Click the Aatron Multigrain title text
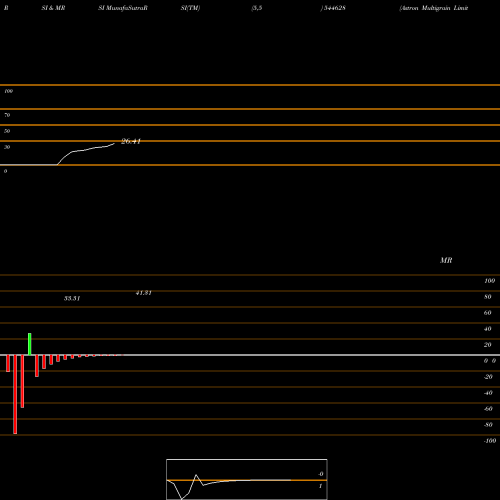Image resolution: width=500 pixels, height=500 pixels. point(434,8)
